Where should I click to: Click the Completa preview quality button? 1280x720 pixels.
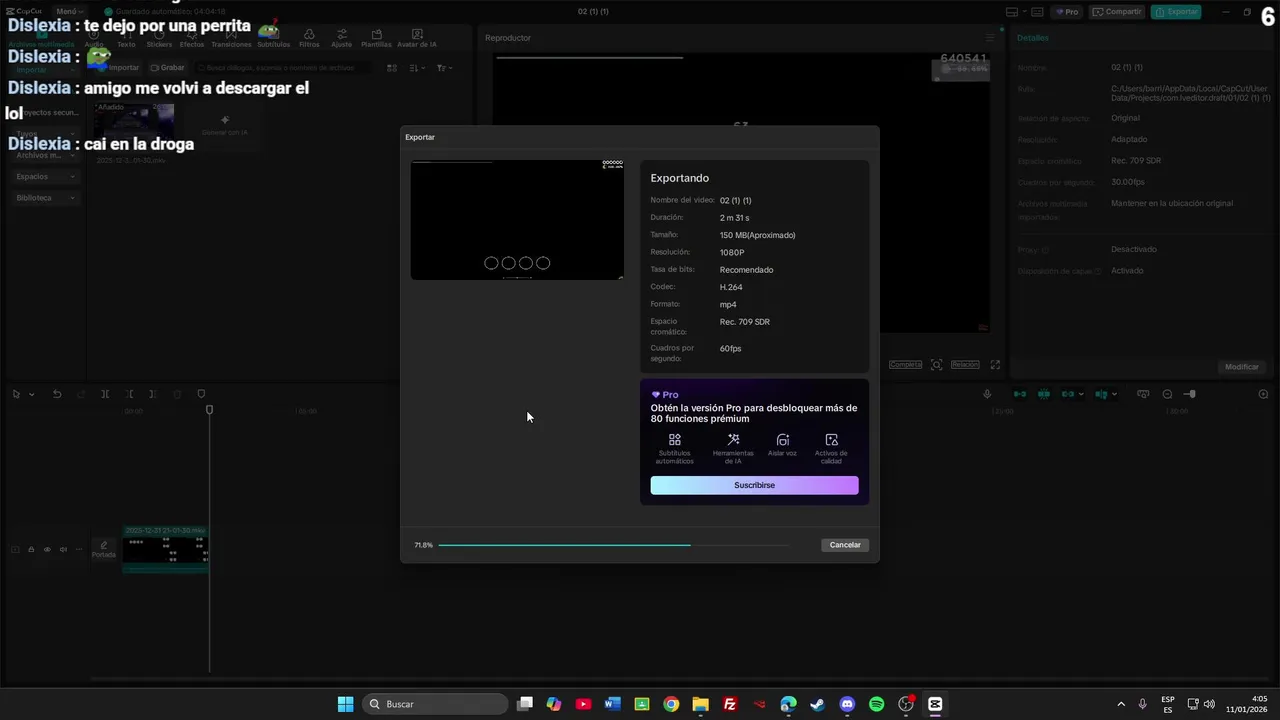tap(905, 365)
